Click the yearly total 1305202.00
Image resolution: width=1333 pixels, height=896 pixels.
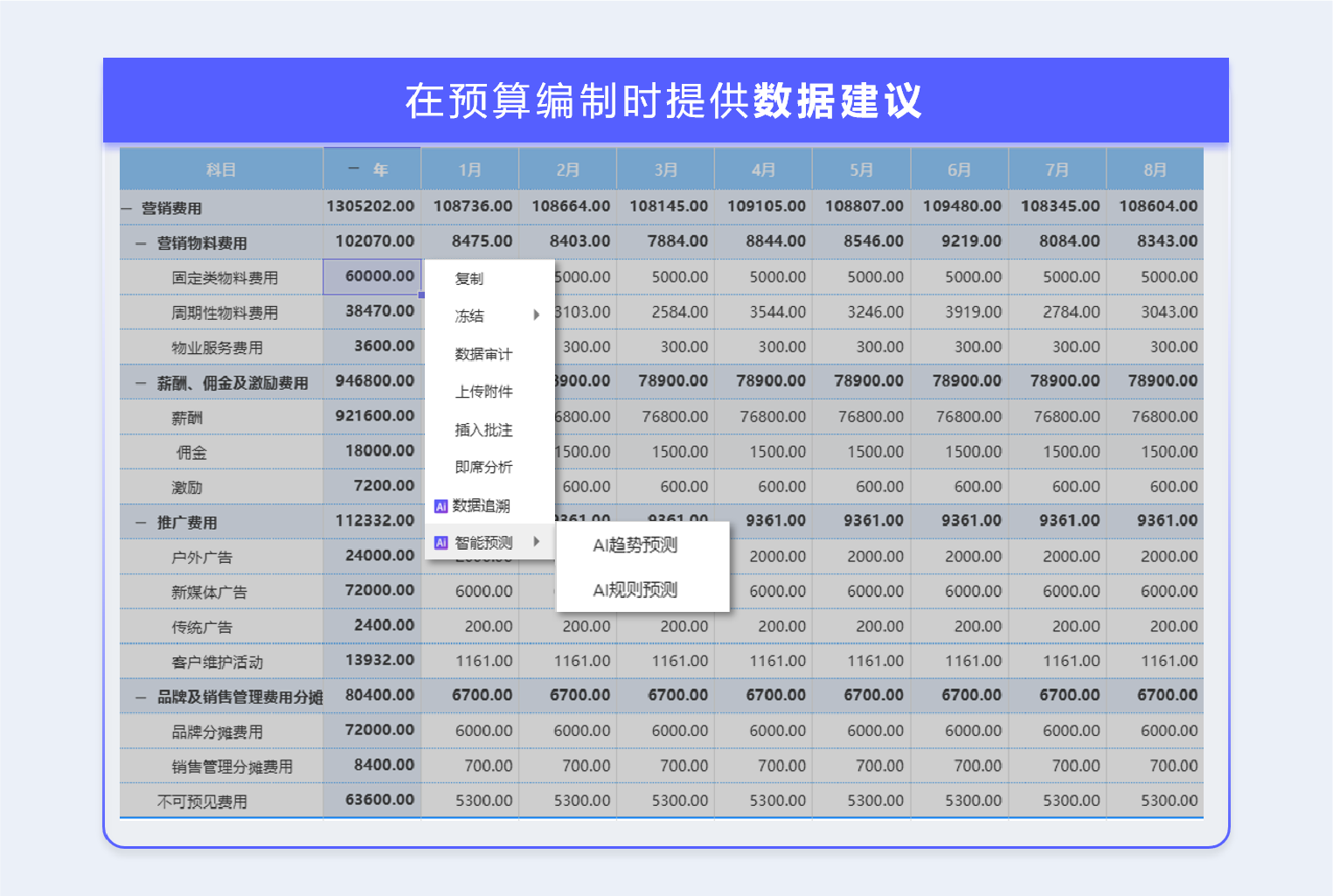click(371, 206)
